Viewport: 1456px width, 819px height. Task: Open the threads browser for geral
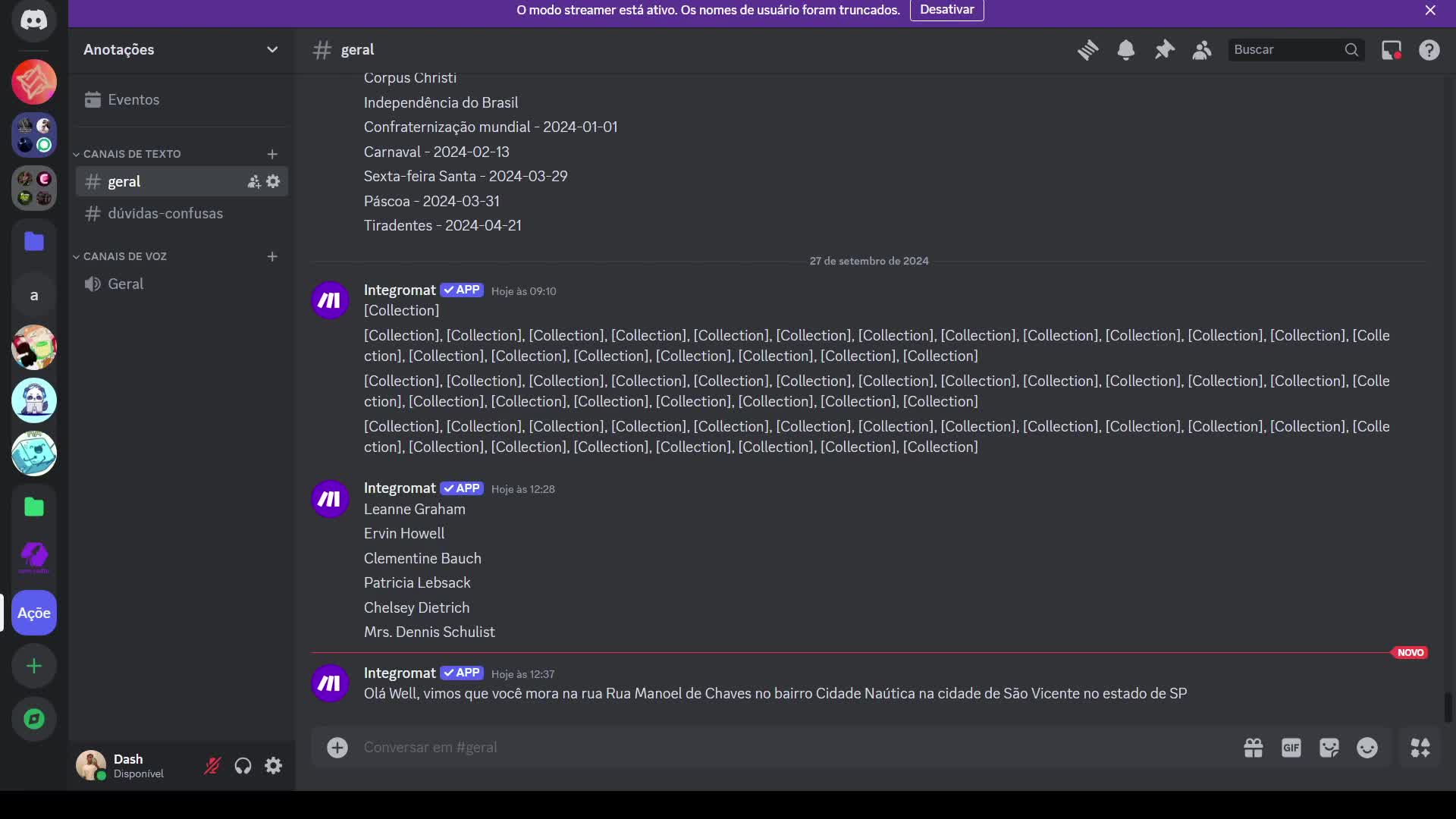click(1088, 49)
